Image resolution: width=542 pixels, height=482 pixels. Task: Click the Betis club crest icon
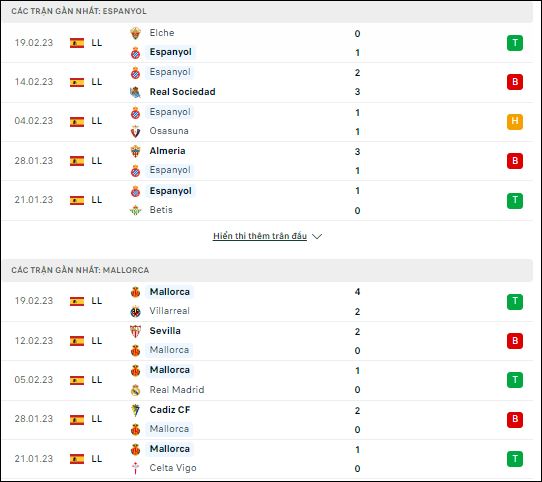pos(136,210)
